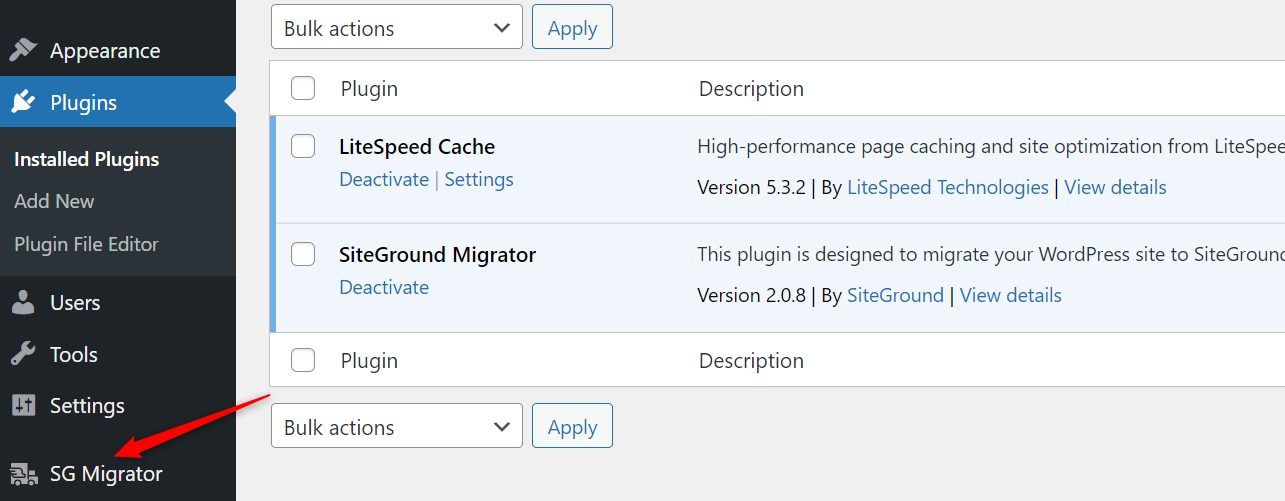This screenshot has width=1285, height=501.
Task: Click the Settings sliders icon
Action: pos(23,405)
